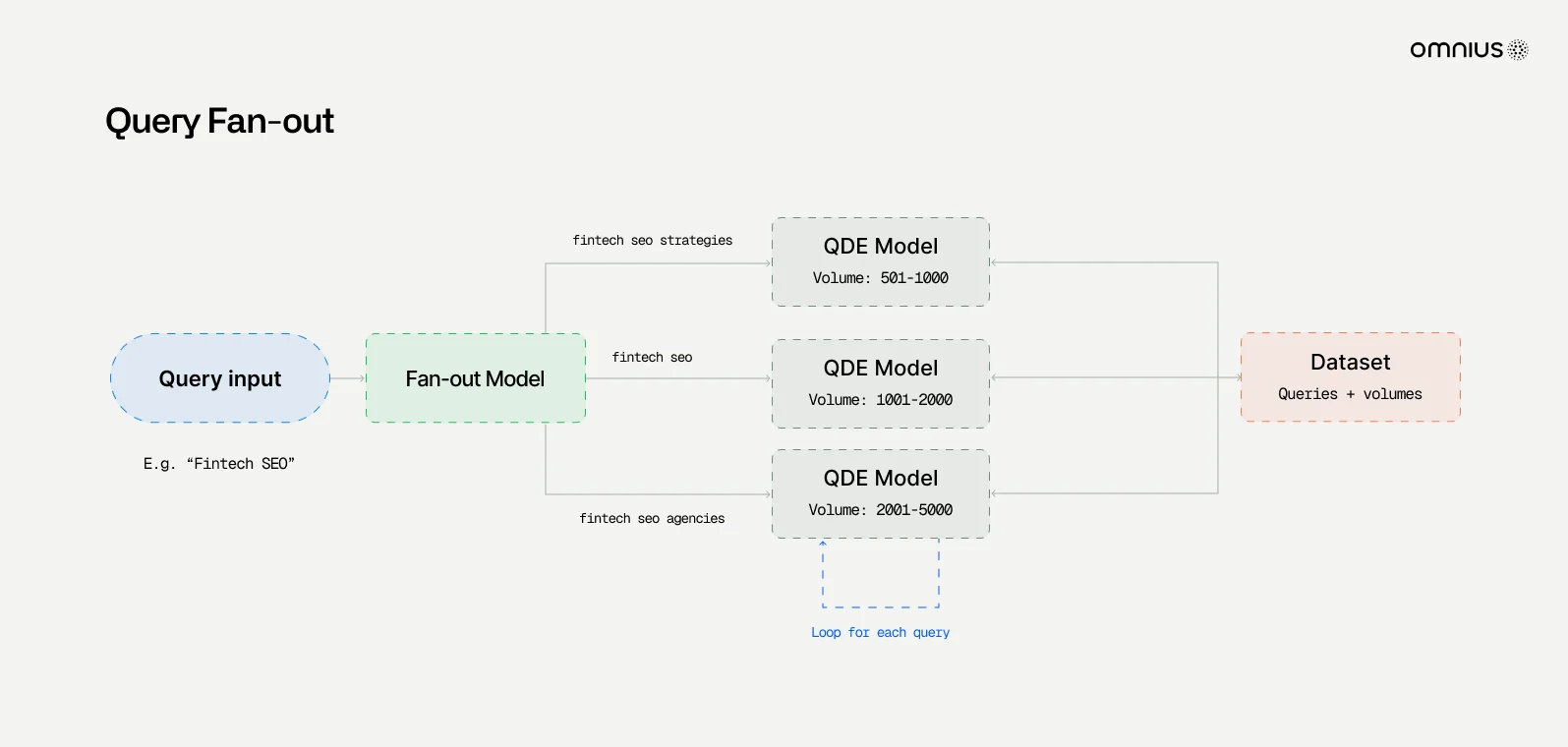Click the omnius wordmark text
Image resolution: width=1568 pixels, height=747 pixels.
coord(1456,50)
